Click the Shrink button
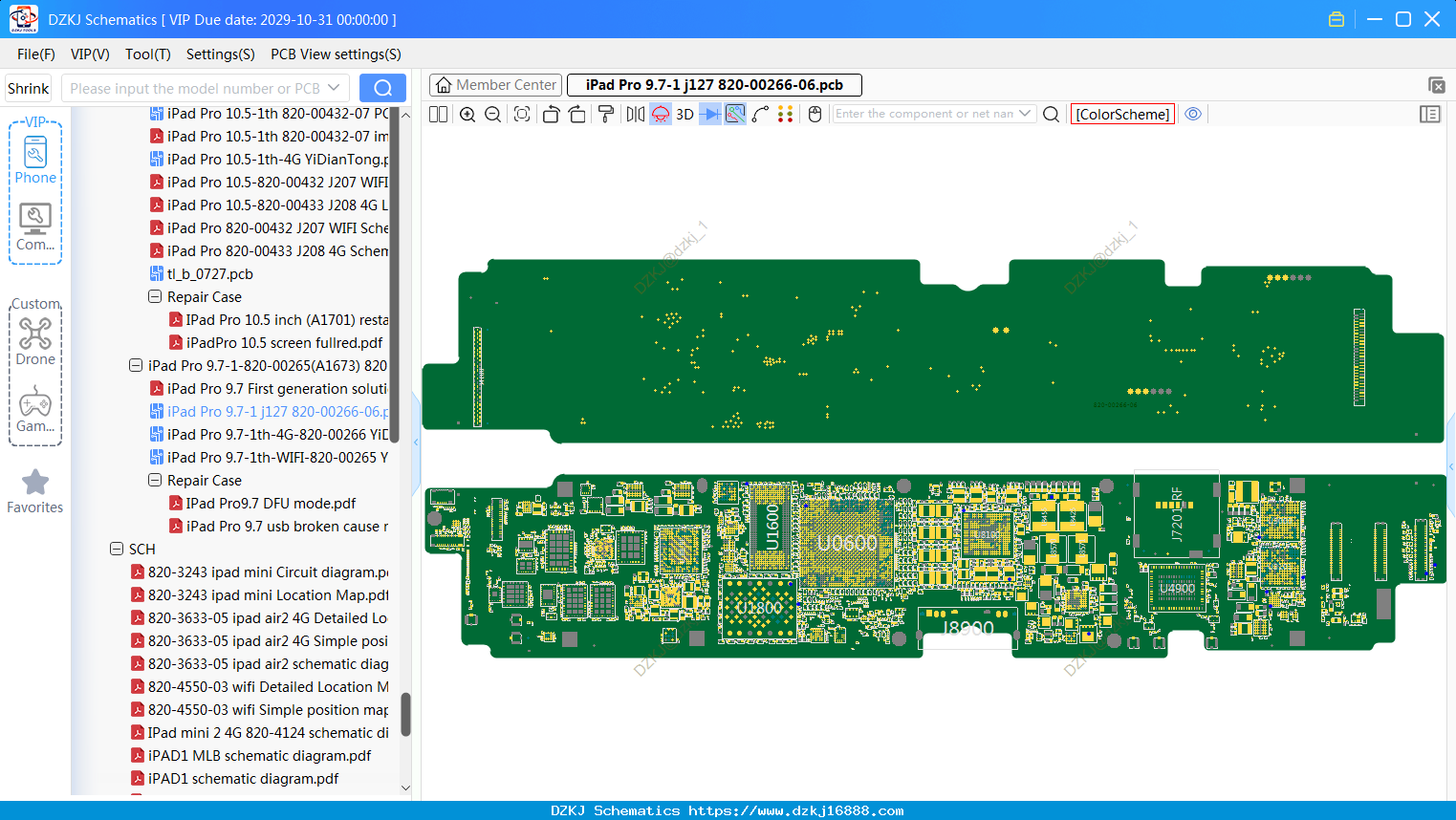Screen dimensions: 1456x820 (28, 88)
